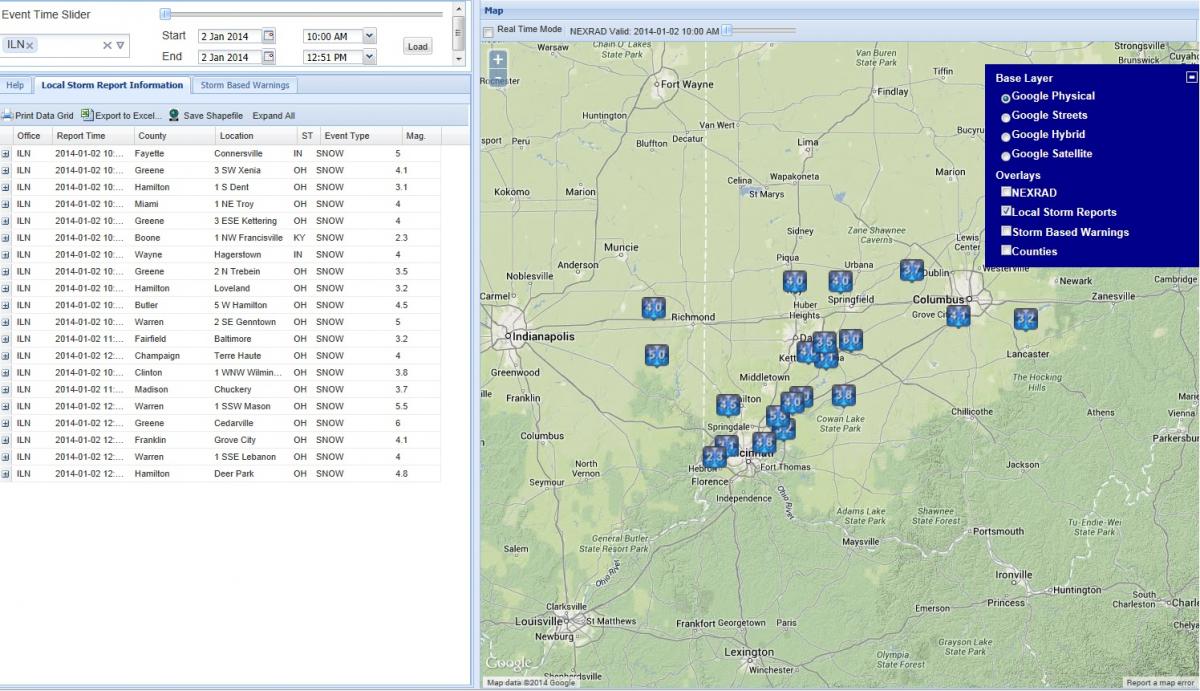
Task: Select Google Physical base layer
Action: (1006, 98)
